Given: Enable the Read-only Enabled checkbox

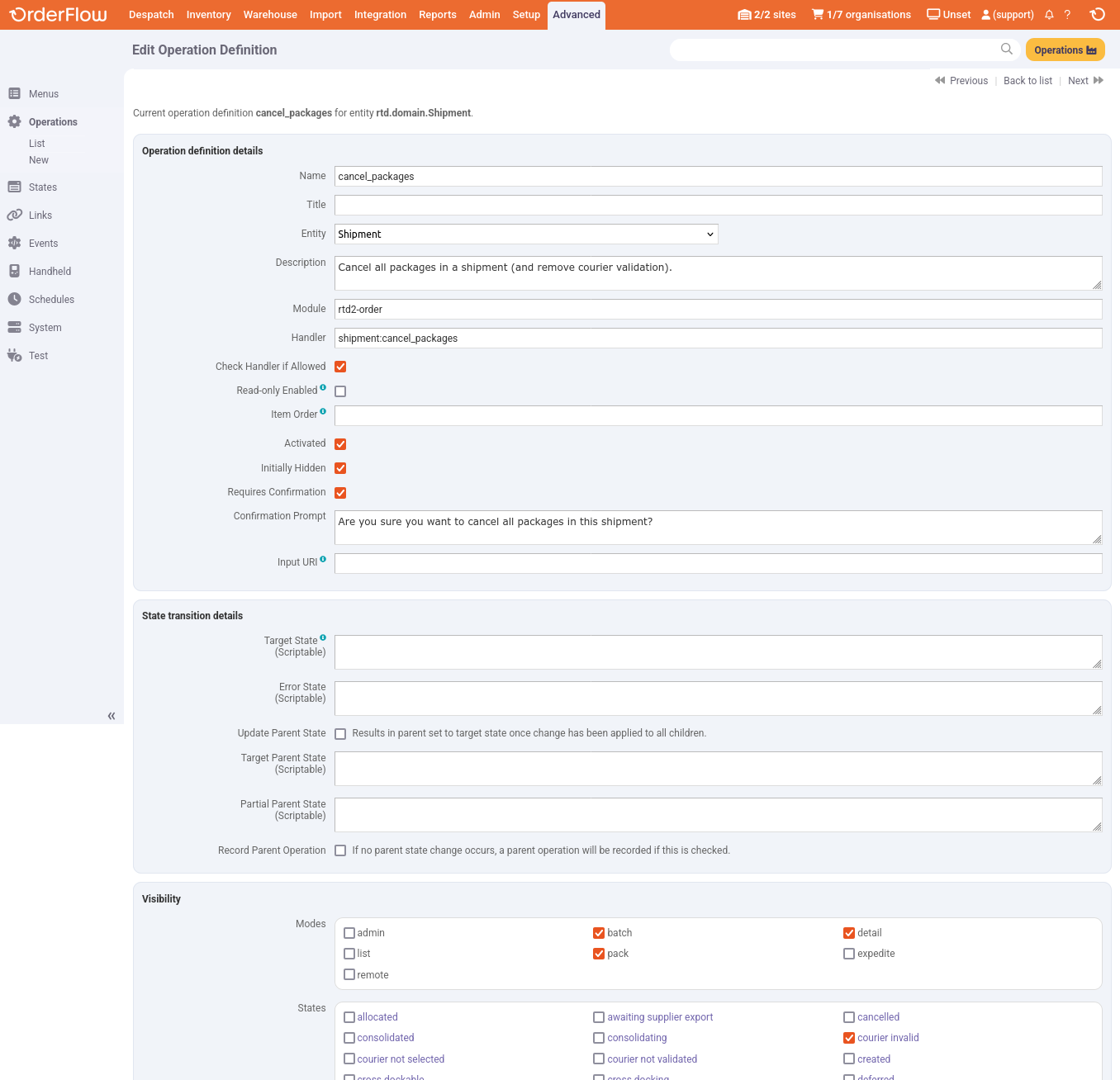Looking at the screenshot, I should coord(340,391).
